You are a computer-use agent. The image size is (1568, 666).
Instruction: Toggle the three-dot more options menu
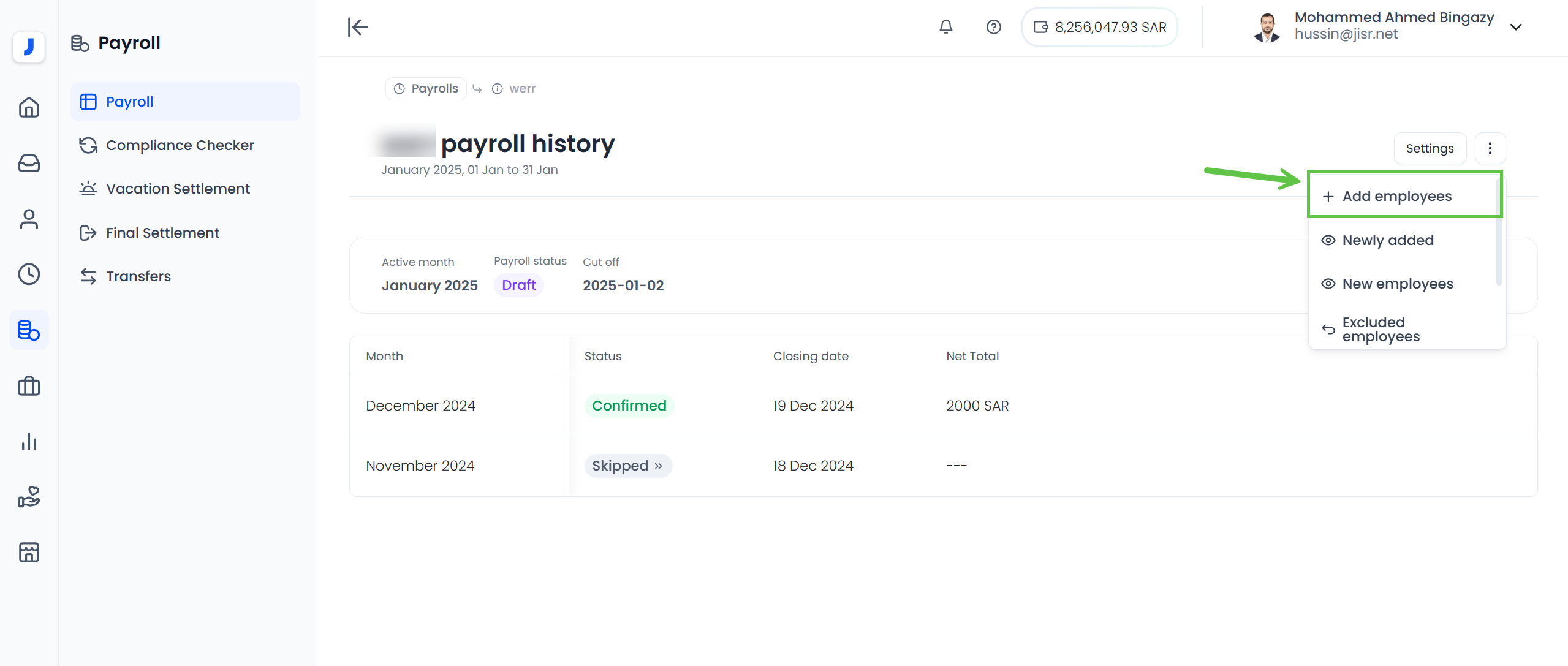point(1490,148)
